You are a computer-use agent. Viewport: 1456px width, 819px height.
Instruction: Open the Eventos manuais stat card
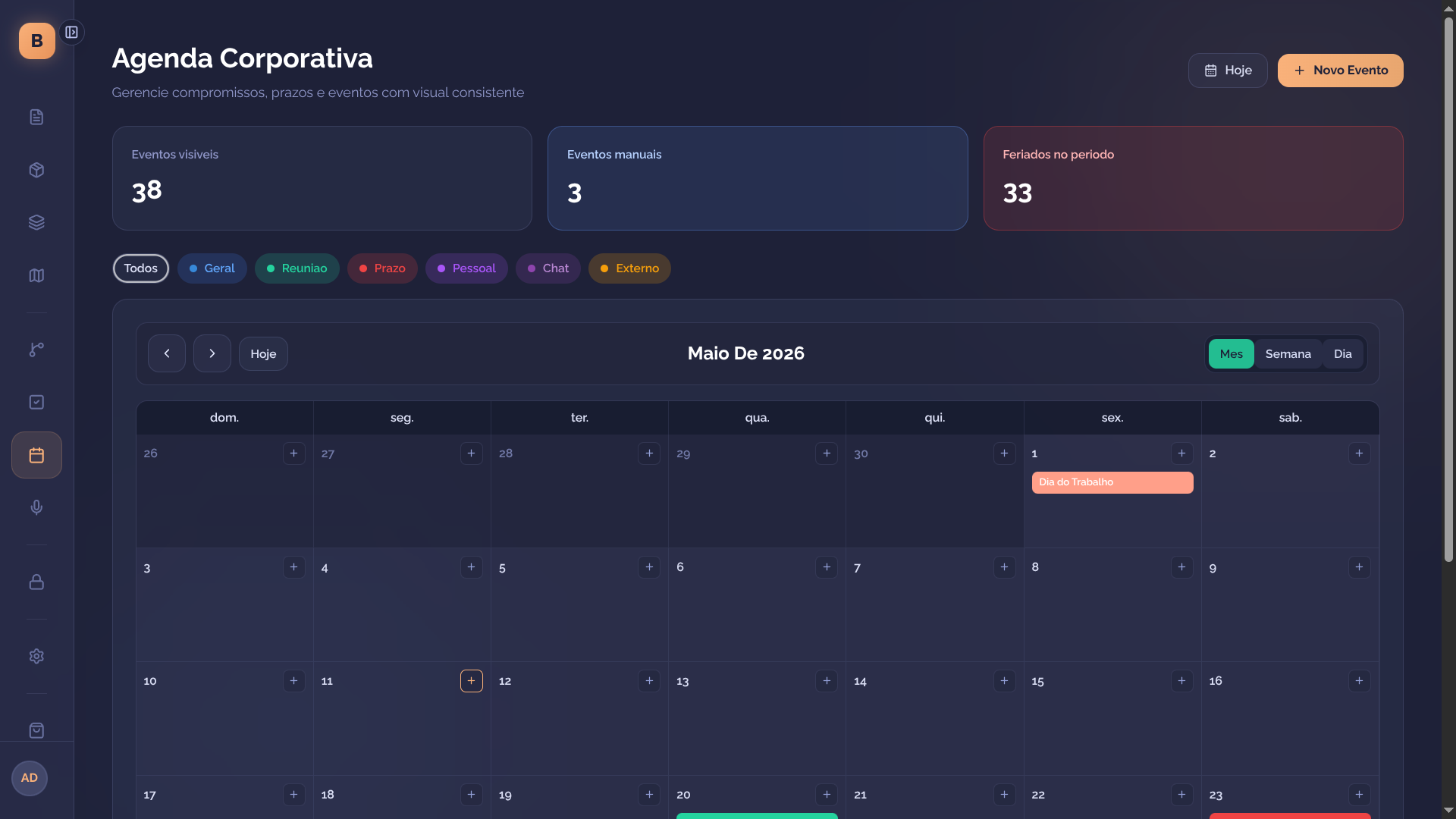(758, 178)
